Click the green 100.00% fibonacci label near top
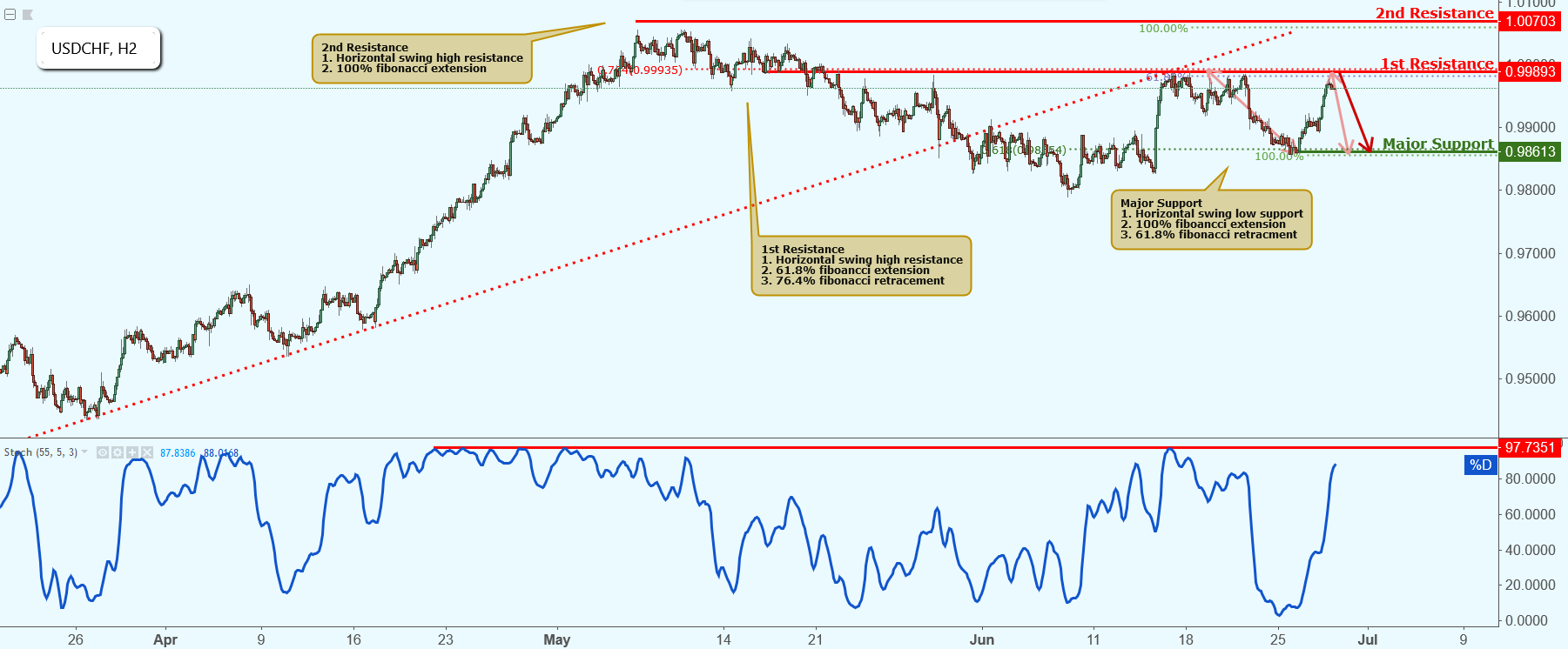The width and height of the screenshot is (1568, 649). click(x=1163, y=29)
